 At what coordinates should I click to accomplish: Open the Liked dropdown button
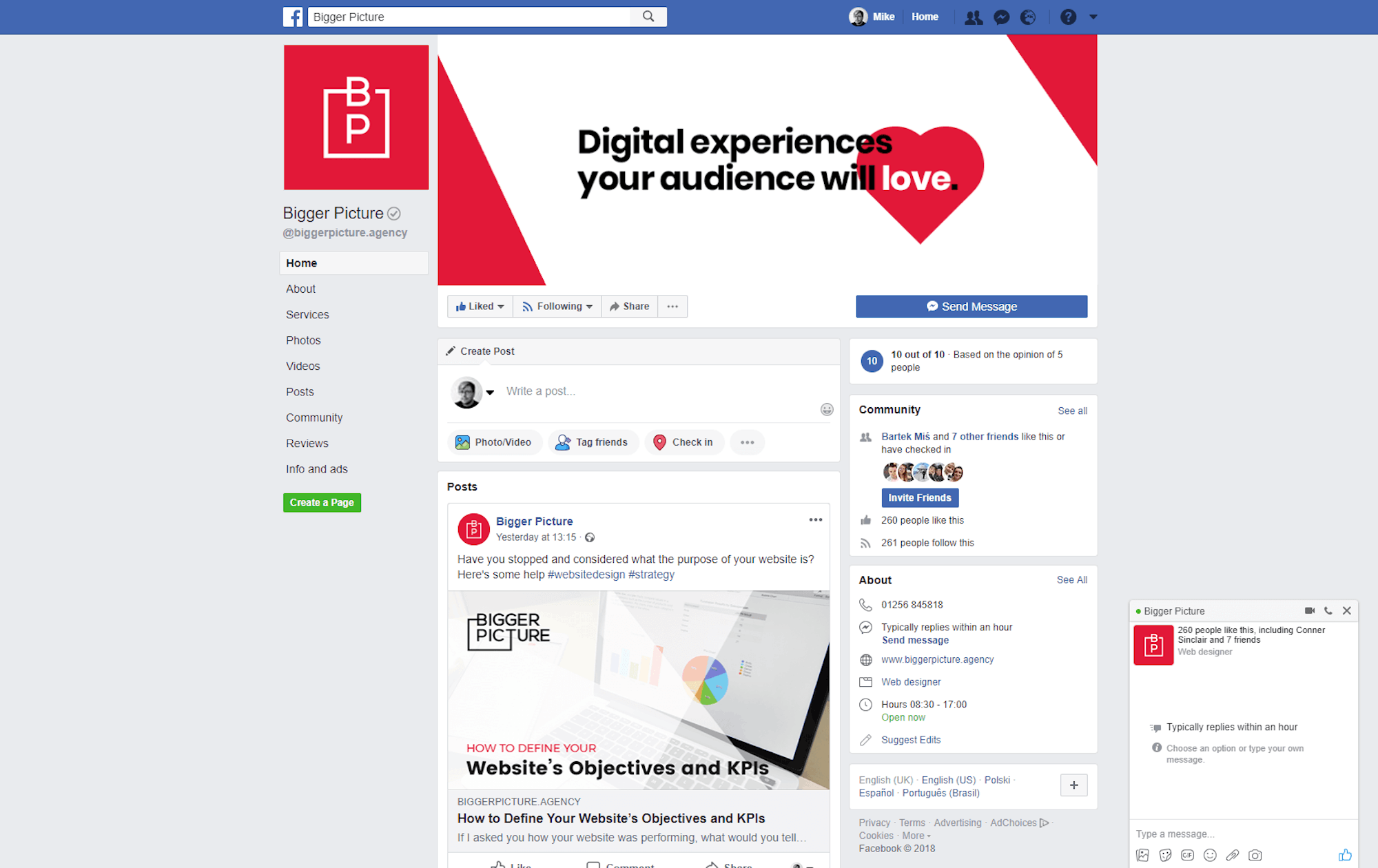tap(480, 307)
